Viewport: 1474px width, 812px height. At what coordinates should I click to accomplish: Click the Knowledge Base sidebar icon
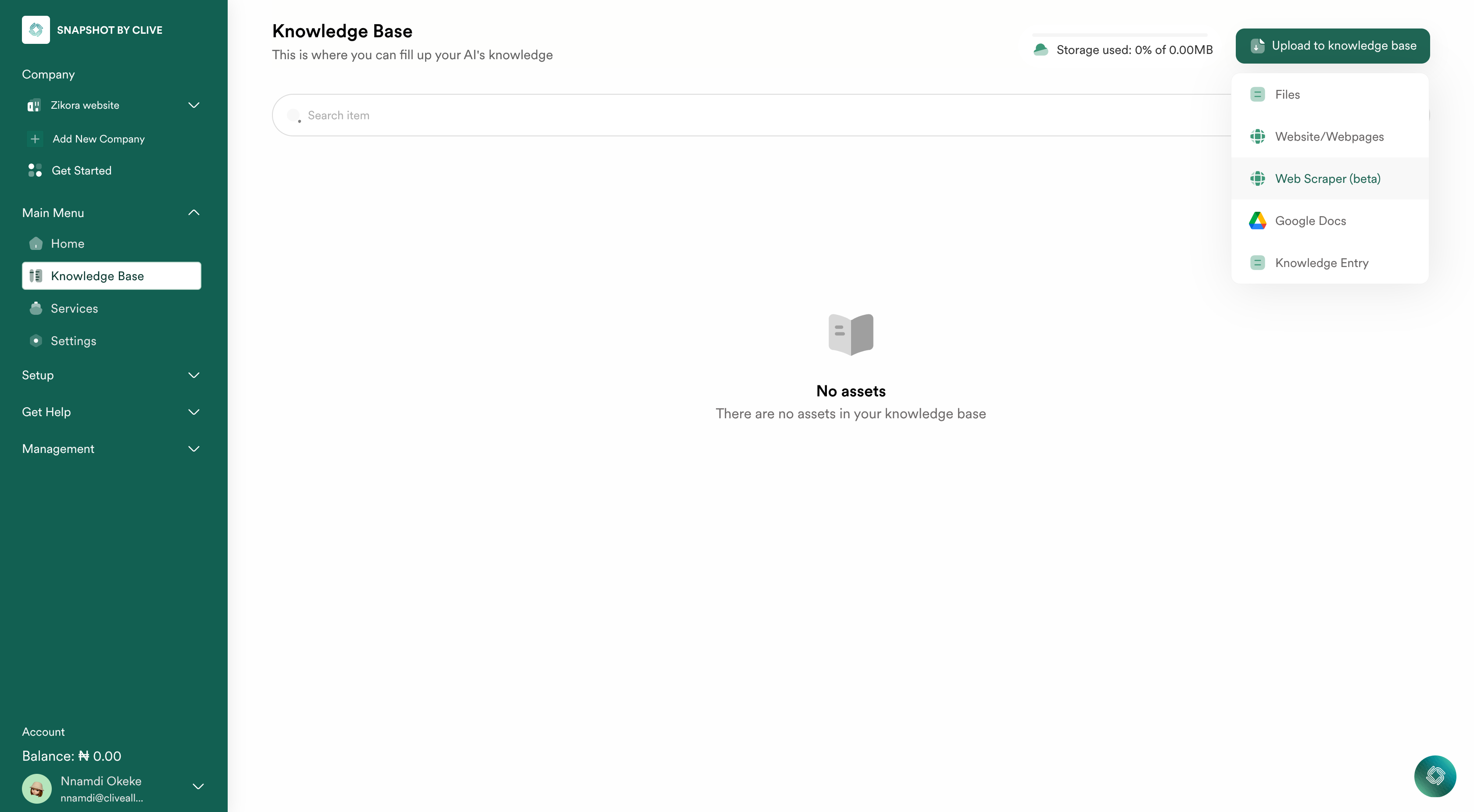(35, 276)
